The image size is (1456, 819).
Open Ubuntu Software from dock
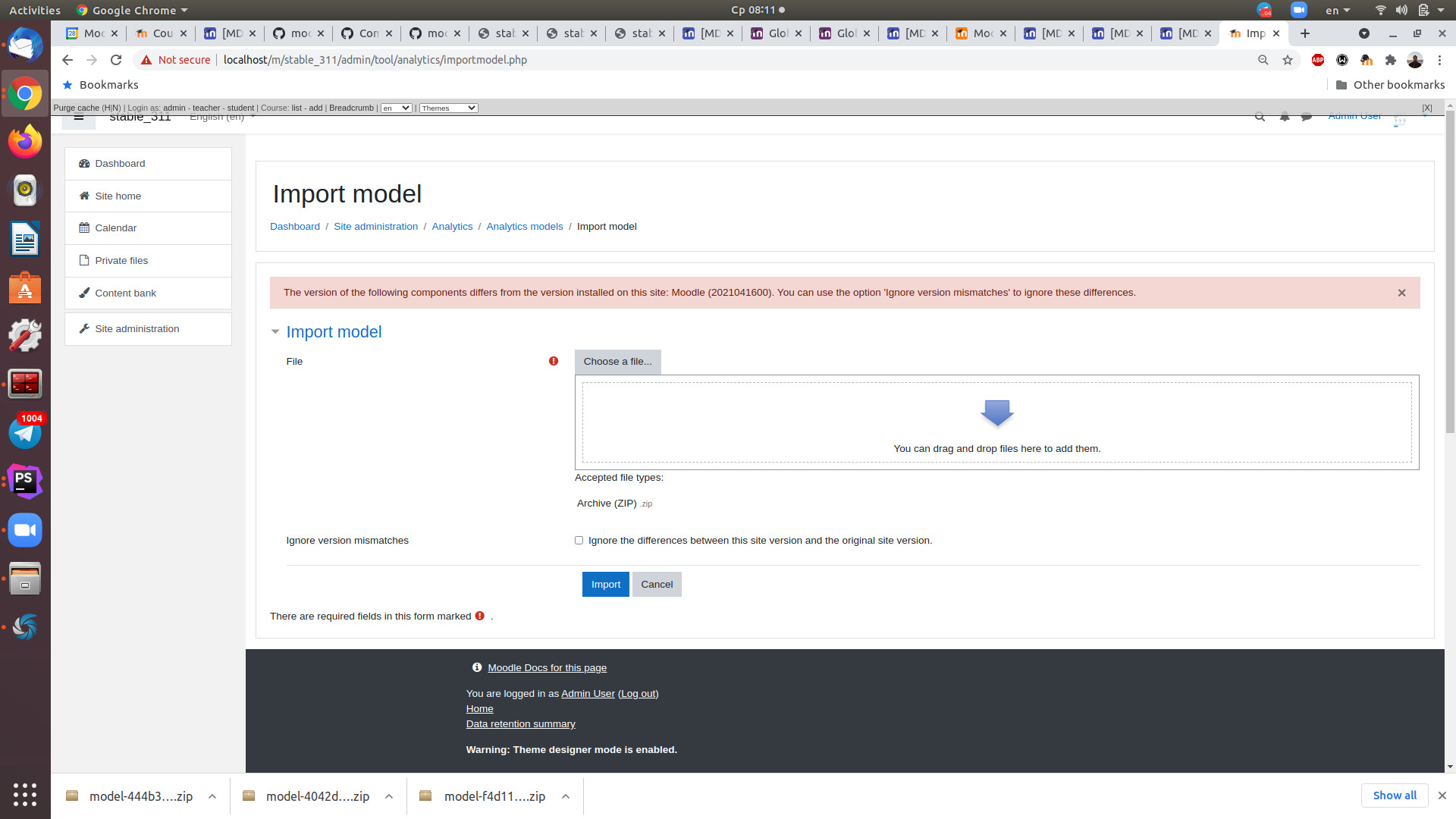pyautogui.click(x=25, y=287)
